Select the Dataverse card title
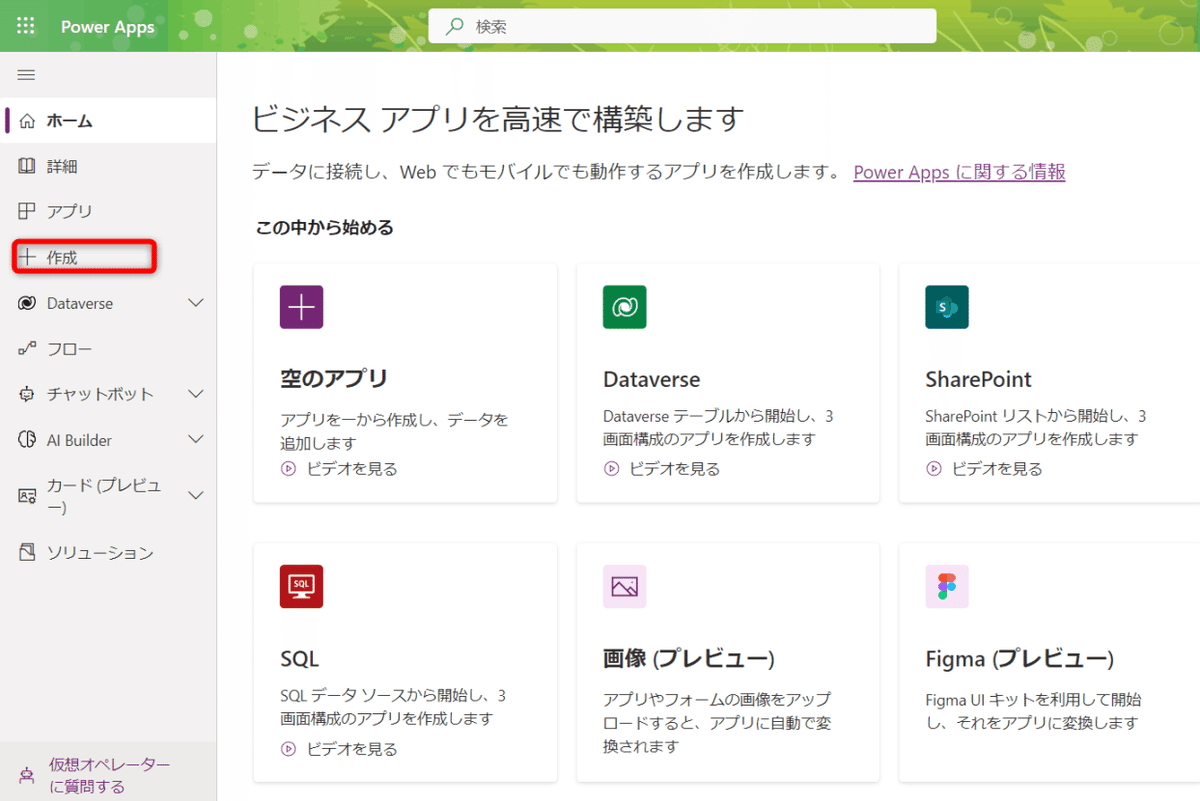The image size is (1200, 801). (652, 380)
